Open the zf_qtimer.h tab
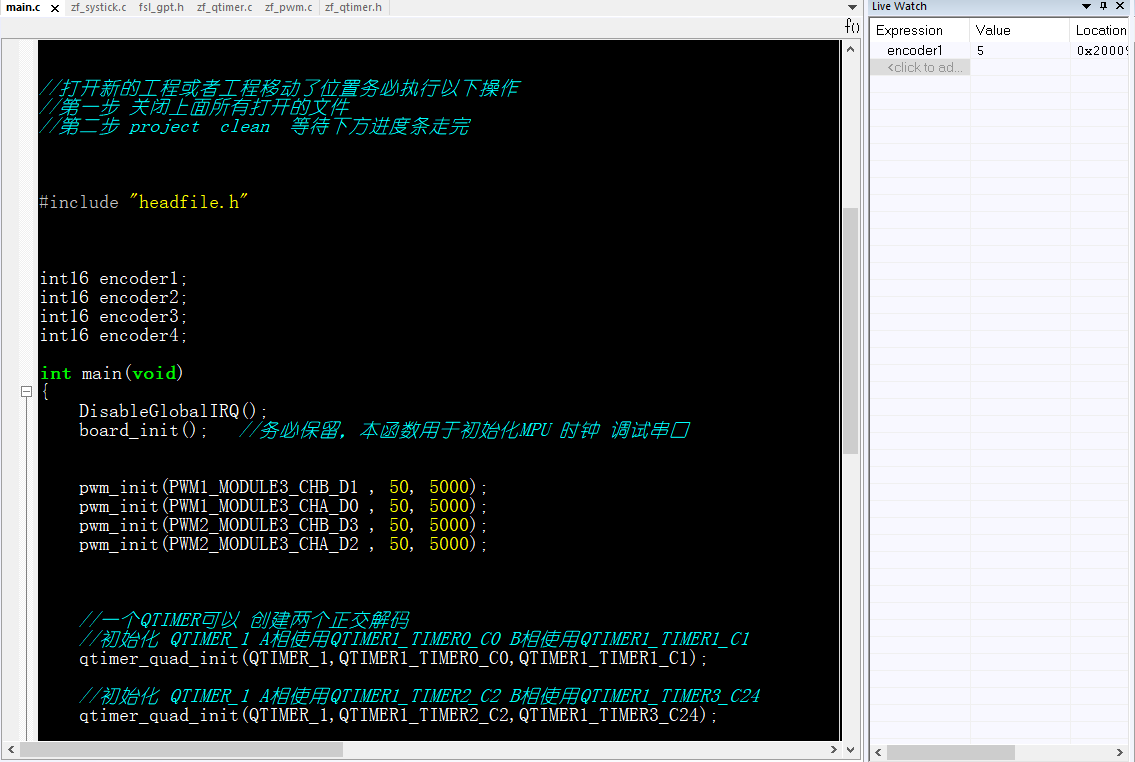The height and width of the screenshot is (762, 1135). click(x=353, y=7)
